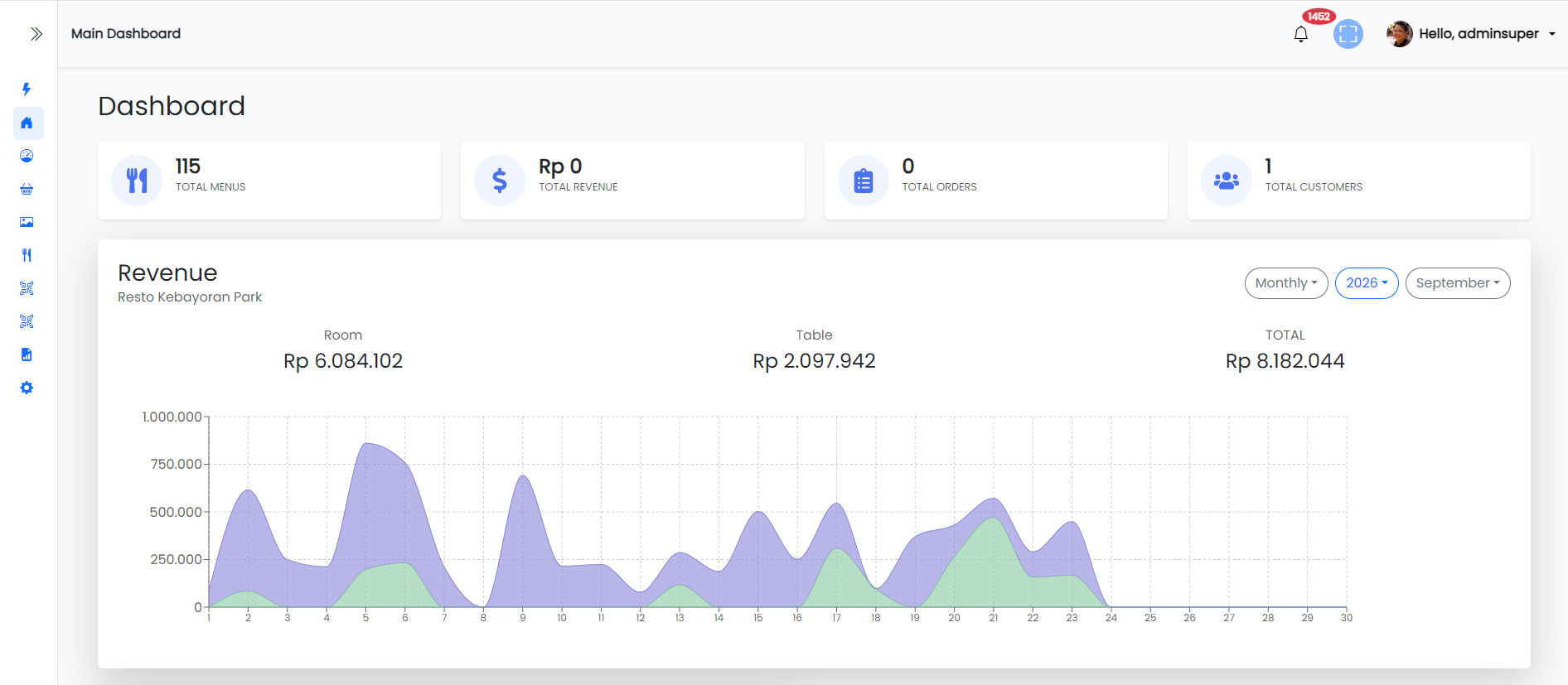Click the TOTAL value Rp 8.182.044
Screen dimensions: 1568x685
(x=1285, y=361)
